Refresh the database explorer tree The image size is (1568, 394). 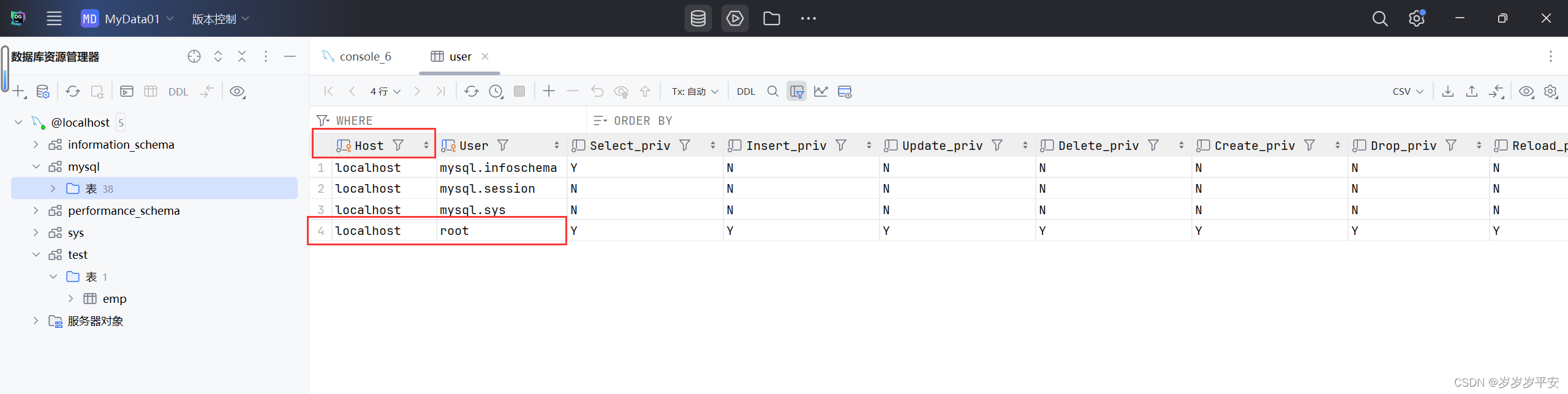(73, 92)
